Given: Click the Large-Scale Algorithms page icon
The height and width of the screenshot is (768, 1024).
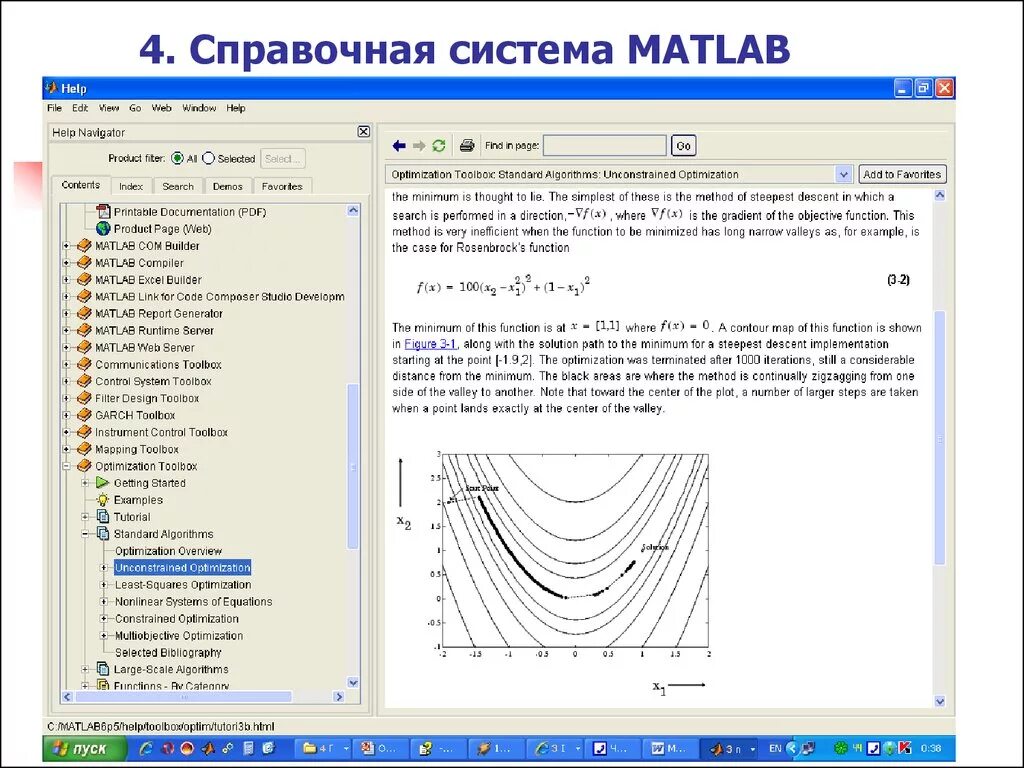Looking at the screenshot, I should (103, 669).
